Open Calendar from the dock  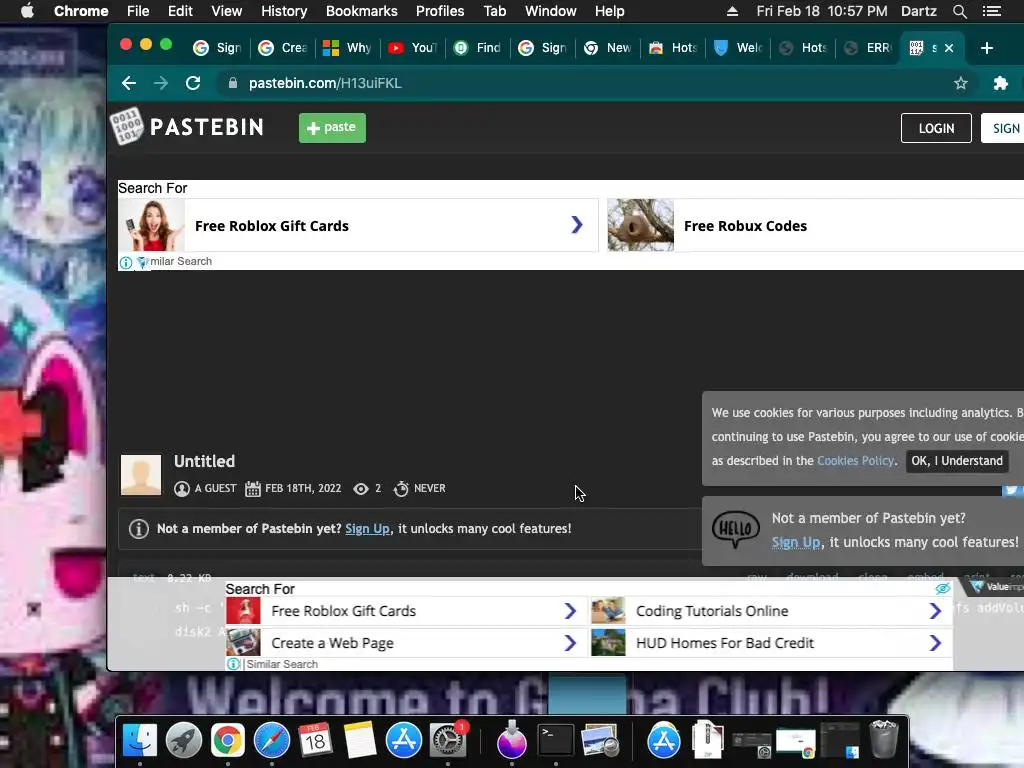click(x=315, y=741)
